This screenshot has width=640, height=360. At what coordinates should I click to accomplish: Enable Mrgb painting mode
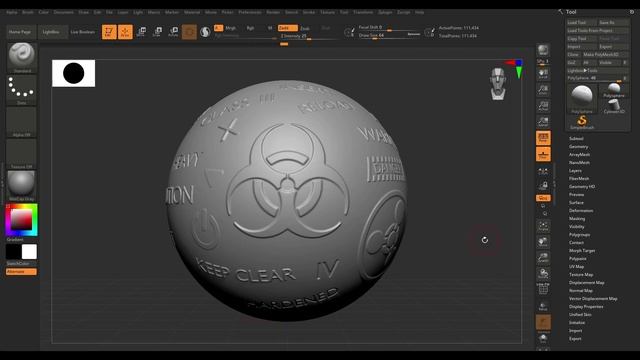coord(231,28)
